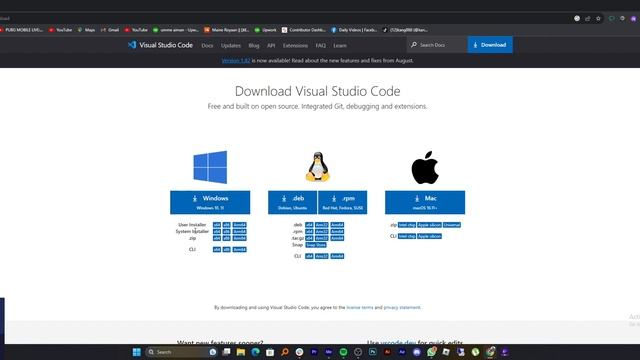The width and height of the screenshot is (640, 360).
Task: Select x64 for the Linux .deb
Action: point(309,225)
